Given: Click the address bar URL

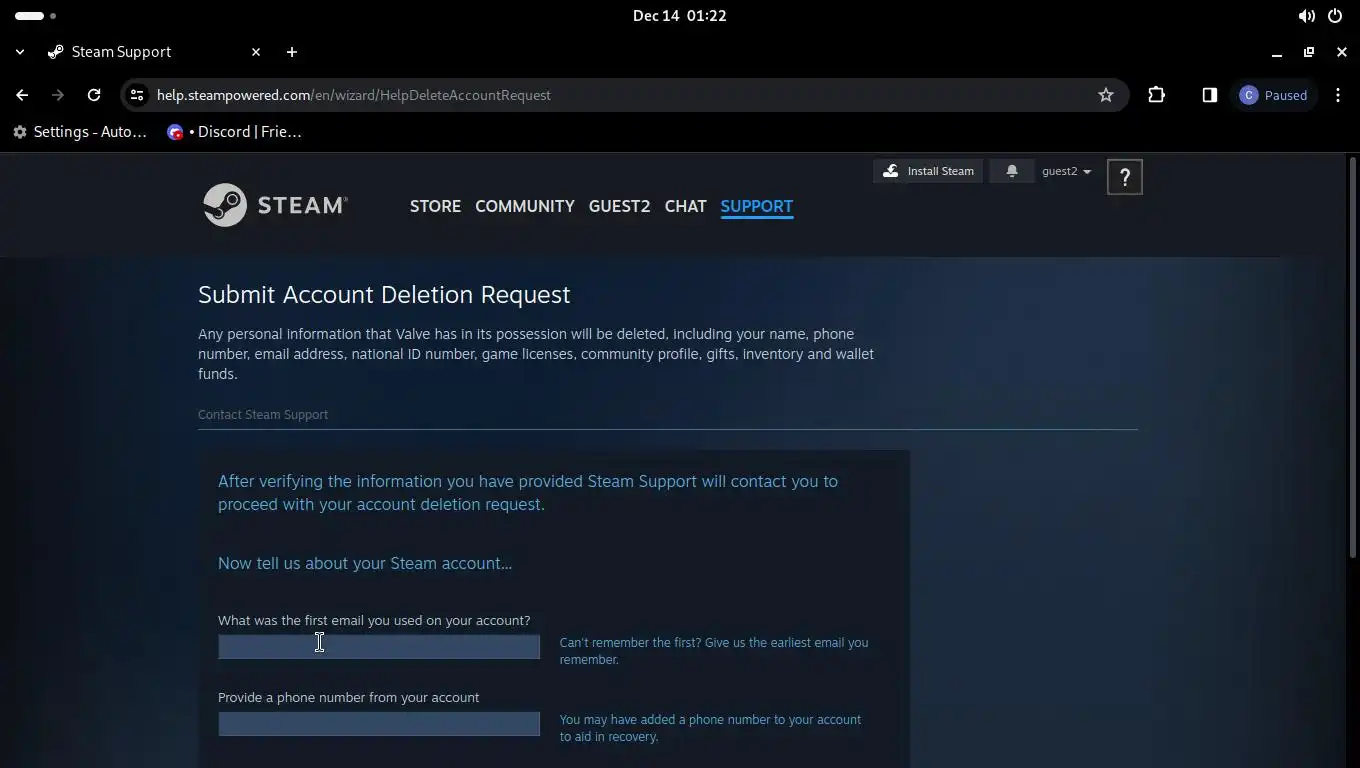Looking at the screenshot, I should coord(354,95).
